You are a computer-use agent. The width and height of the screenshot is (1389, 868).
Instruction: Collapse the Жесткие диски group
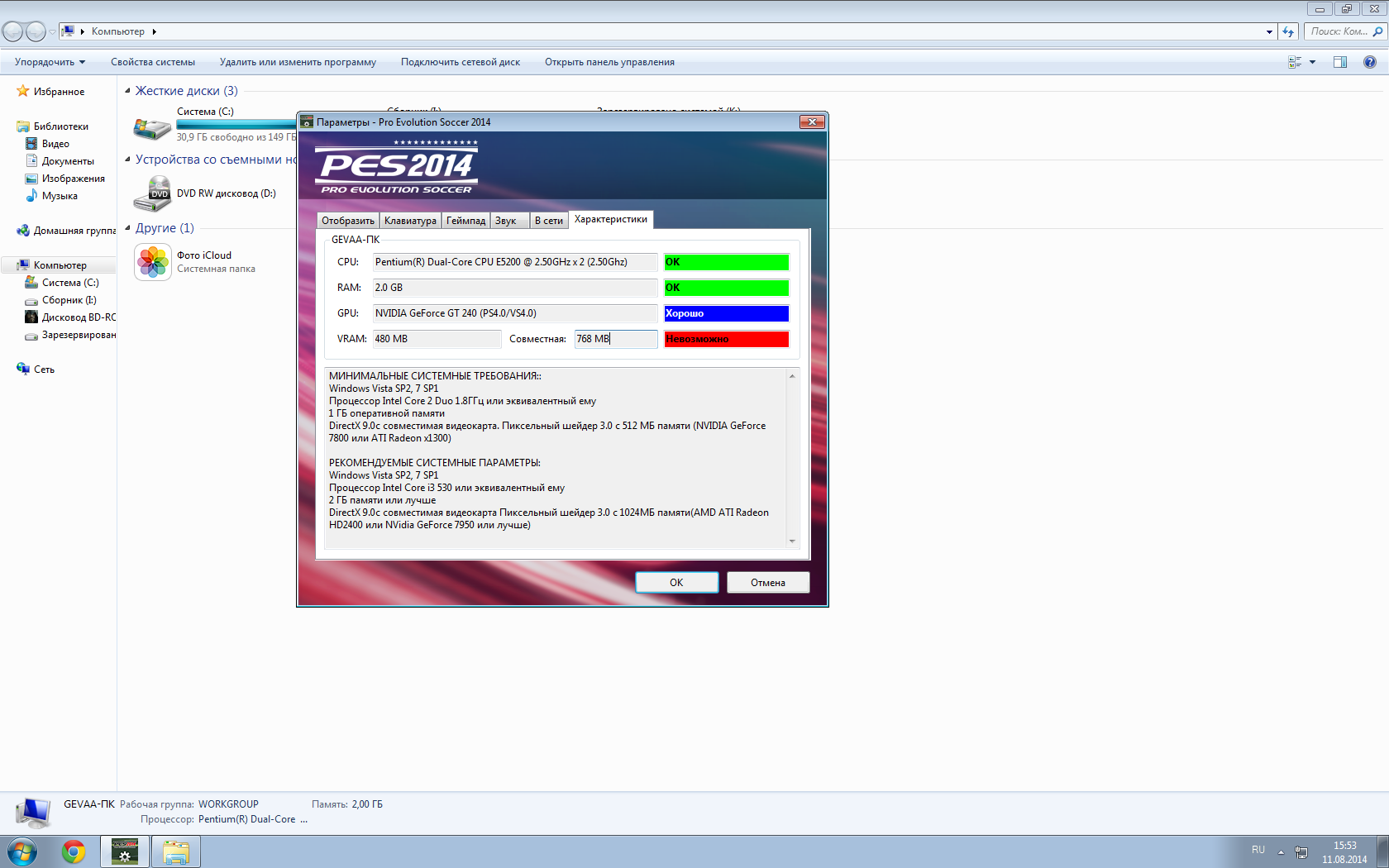coord(127,91)
